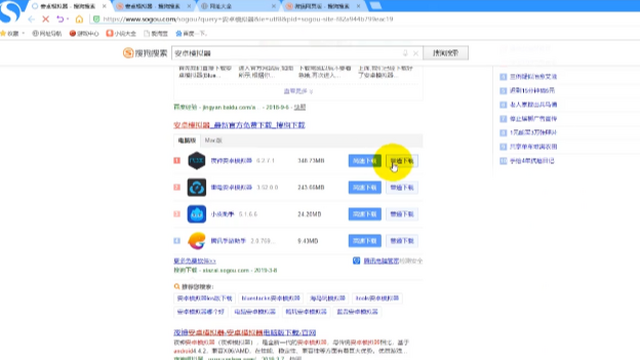Open the game center bookmark with red icon
640x360 pixels.
point(84,33)
